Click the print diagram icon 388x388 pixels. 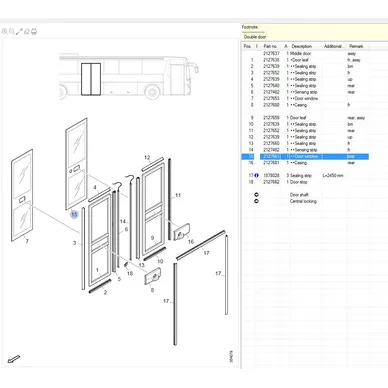pos(34,32)
